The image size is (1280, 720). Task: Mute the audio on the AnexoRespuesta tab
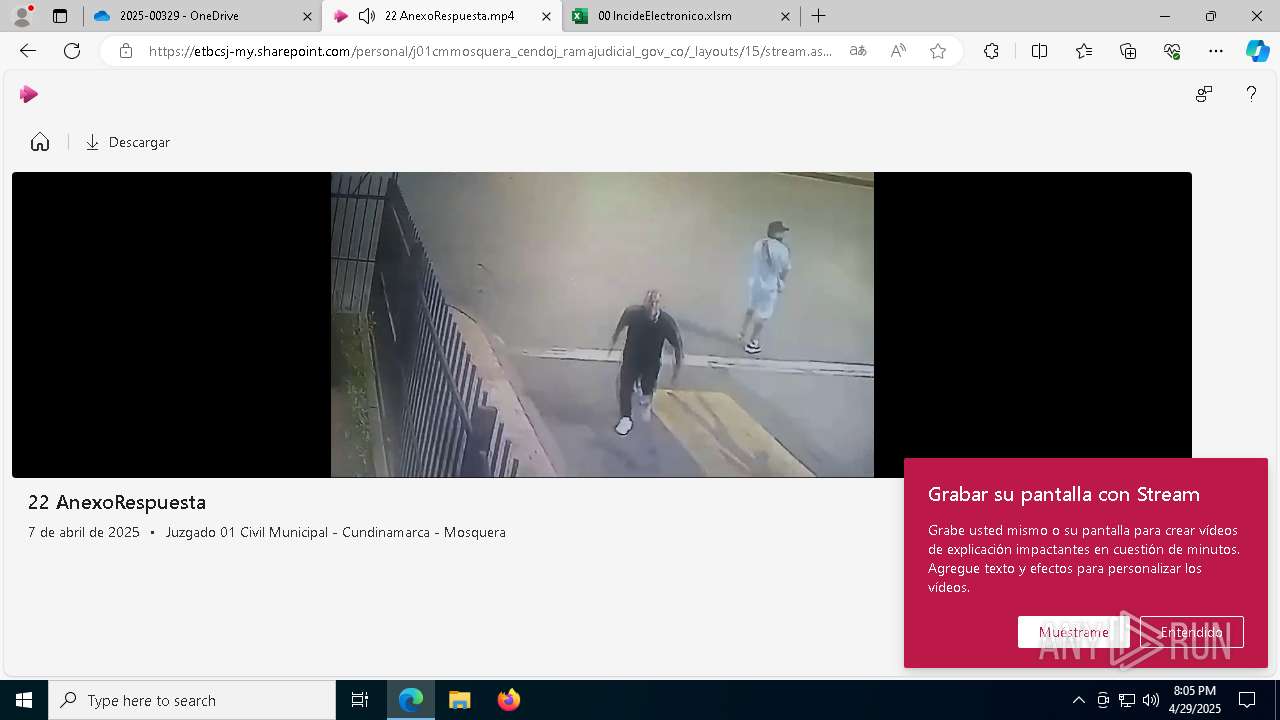(x=367, y=16)
